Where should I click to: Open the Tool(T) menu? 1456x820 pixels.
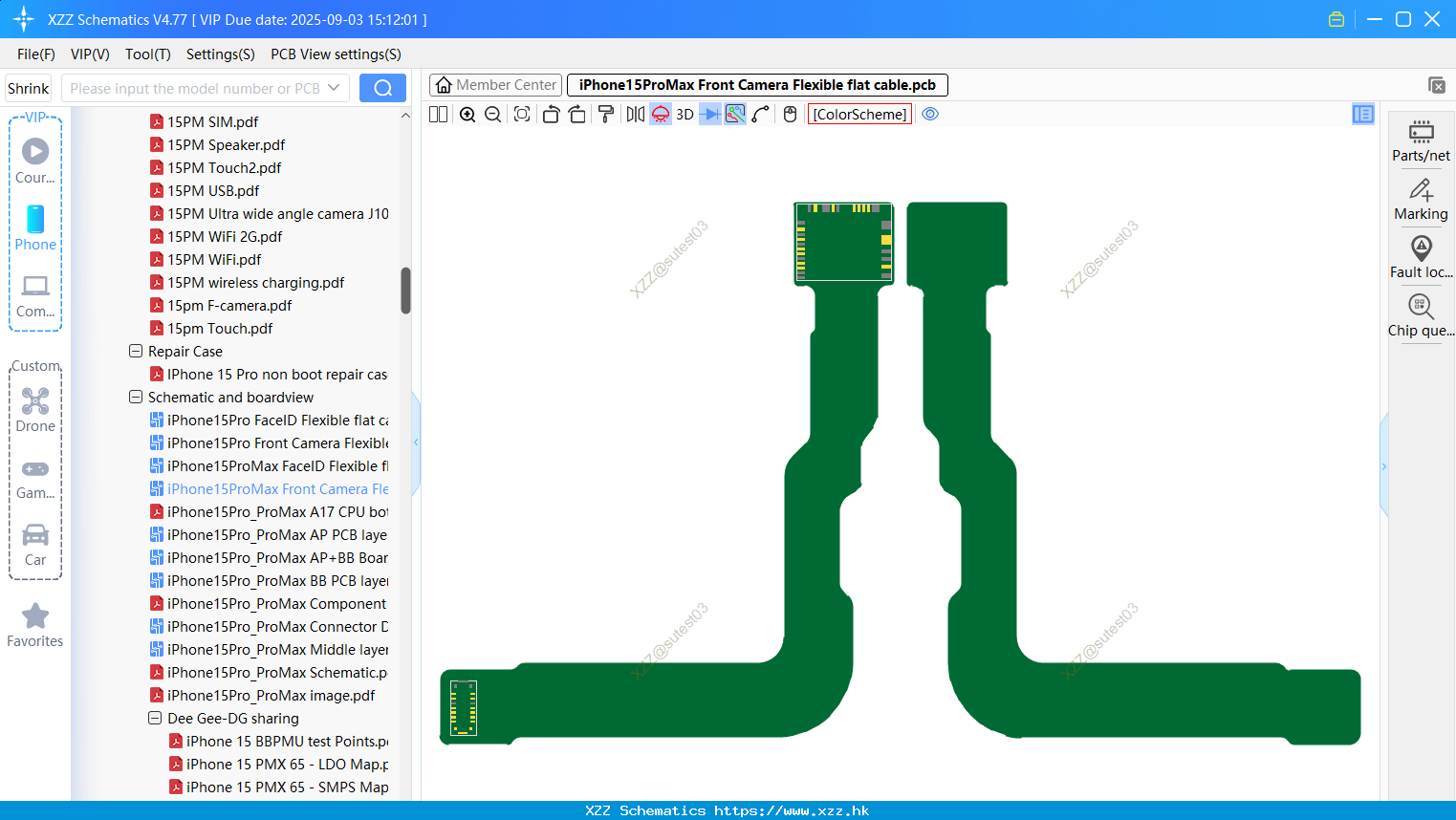coord(148,54)
